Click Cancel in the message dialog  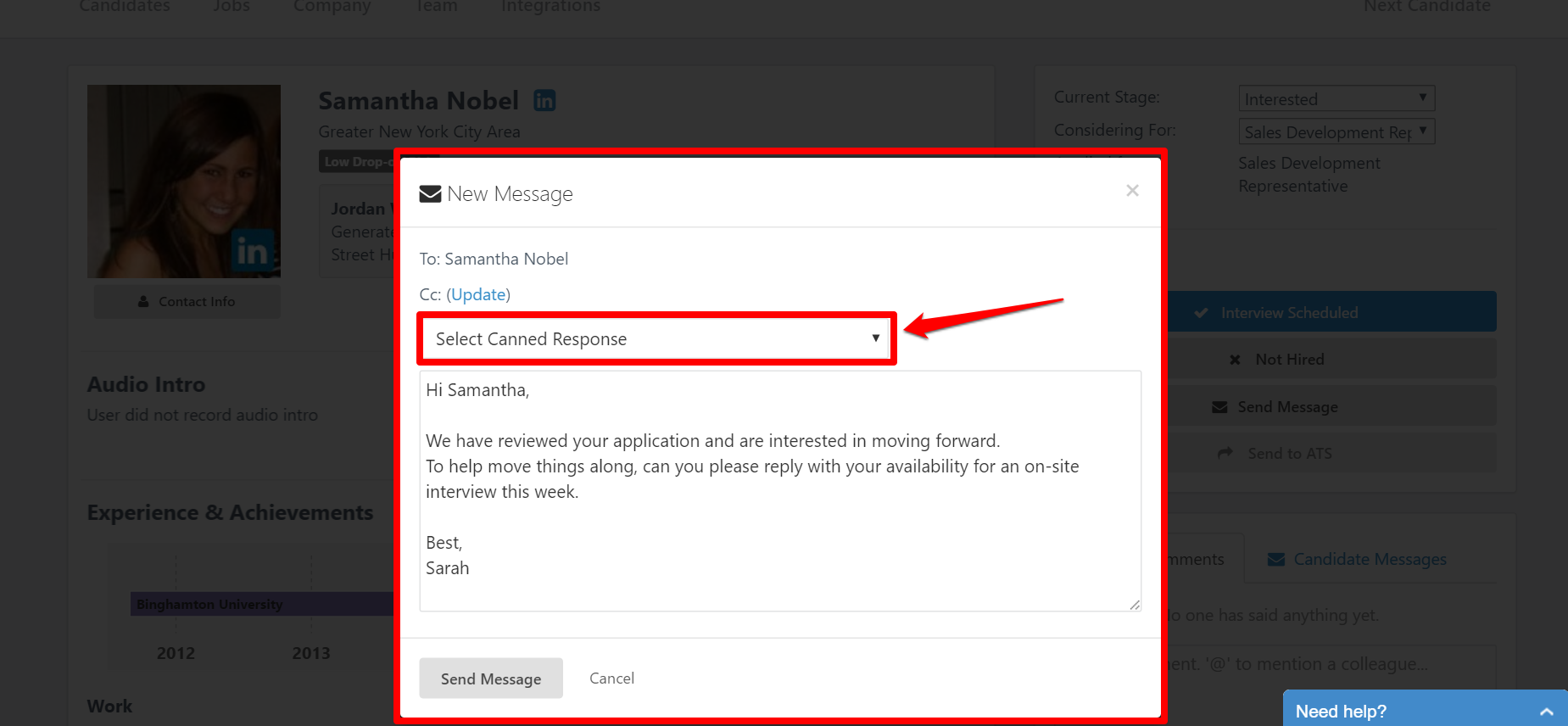click(x=611, y=679)
